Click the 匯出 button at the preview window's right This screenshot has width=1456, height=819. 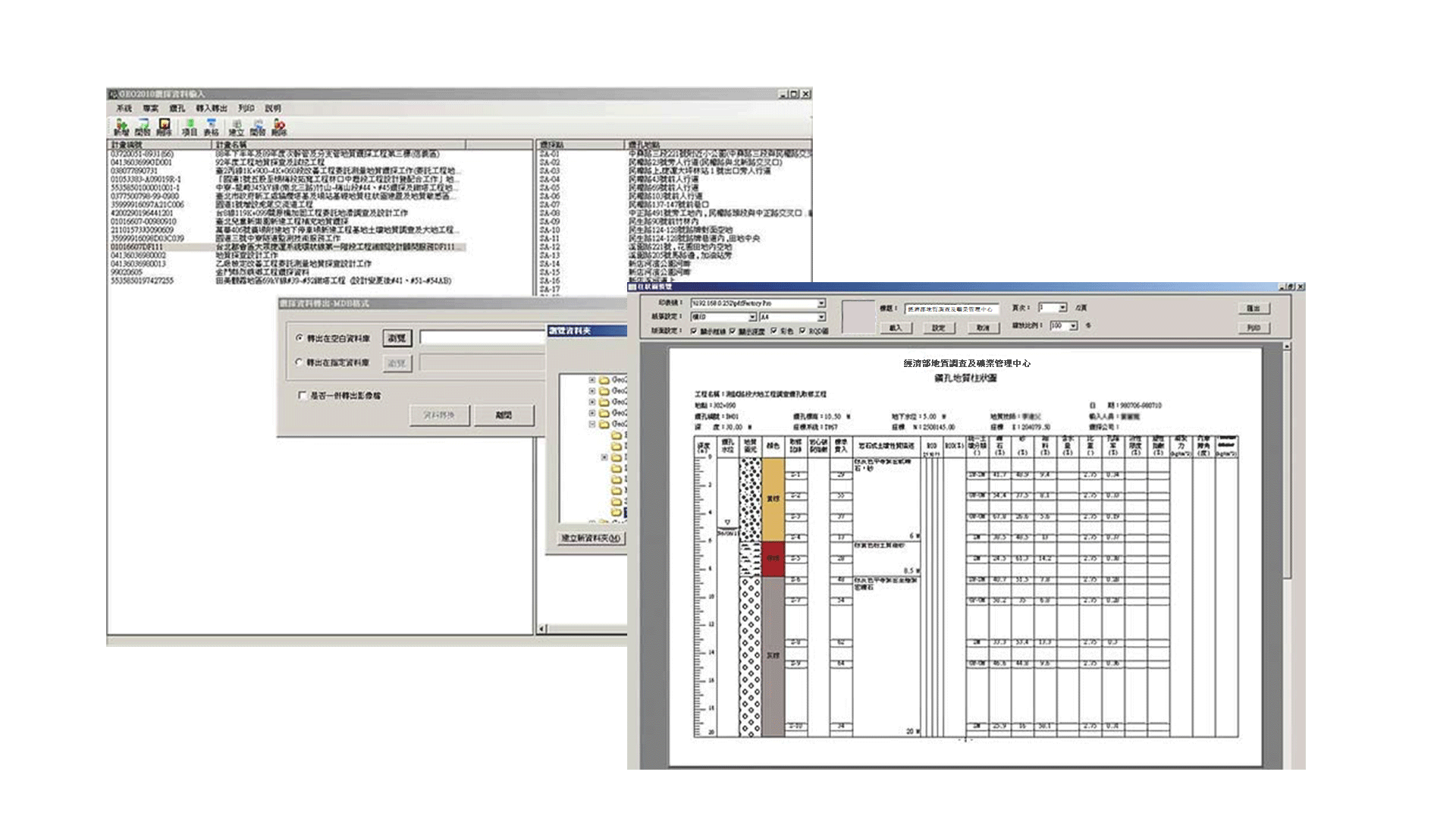click(1254, 309)
